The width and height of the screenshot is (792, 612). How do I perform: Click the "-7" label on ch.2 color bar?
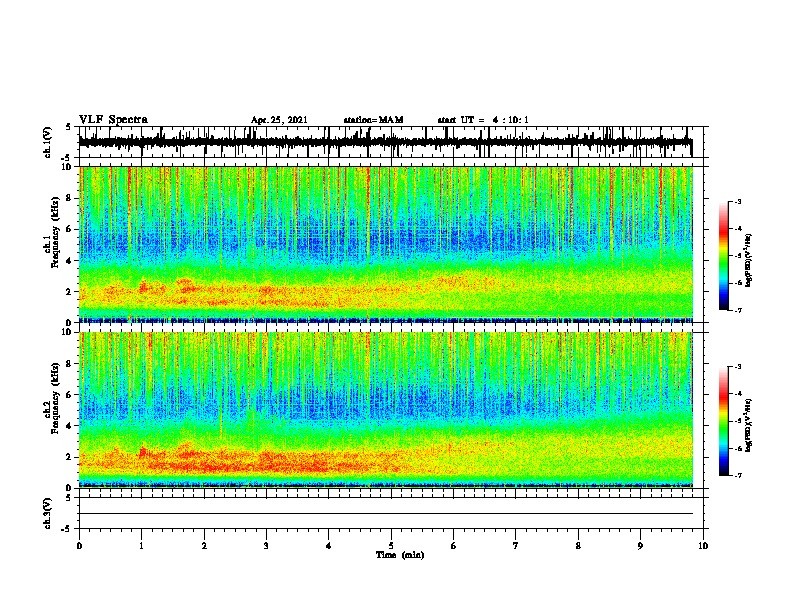point(738,476)
